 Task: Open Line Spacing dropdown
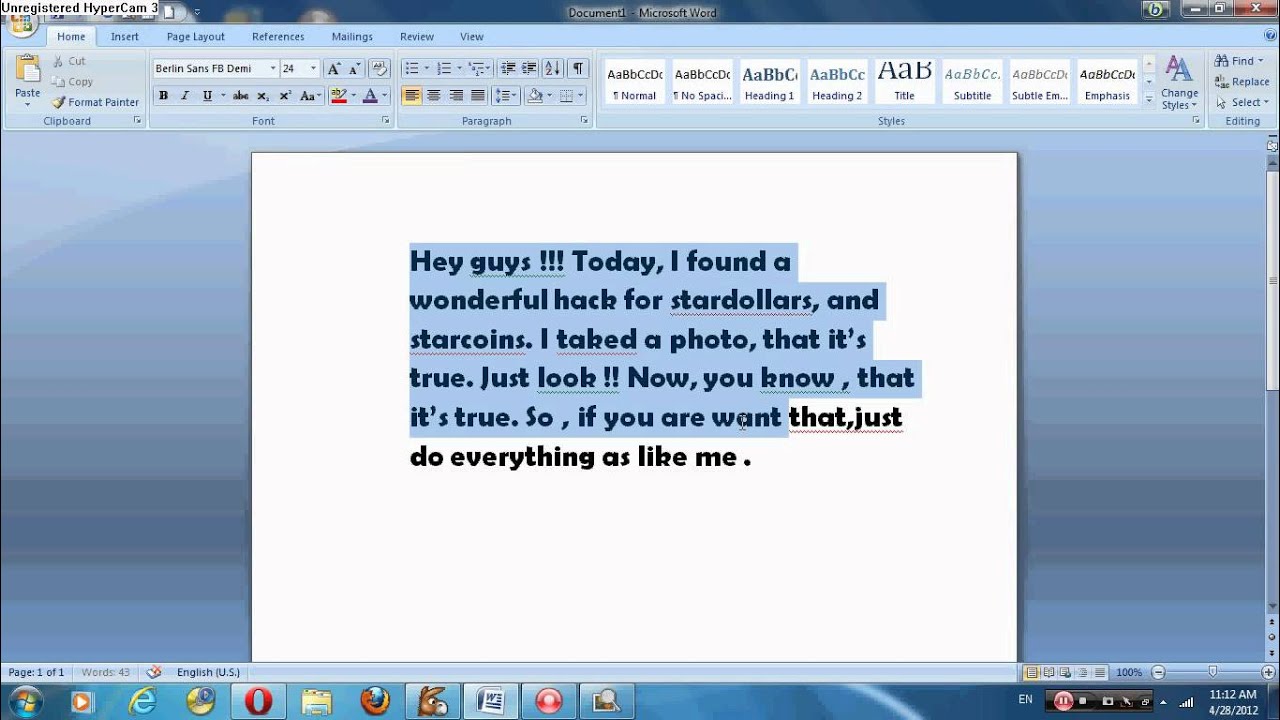[506, 96]
